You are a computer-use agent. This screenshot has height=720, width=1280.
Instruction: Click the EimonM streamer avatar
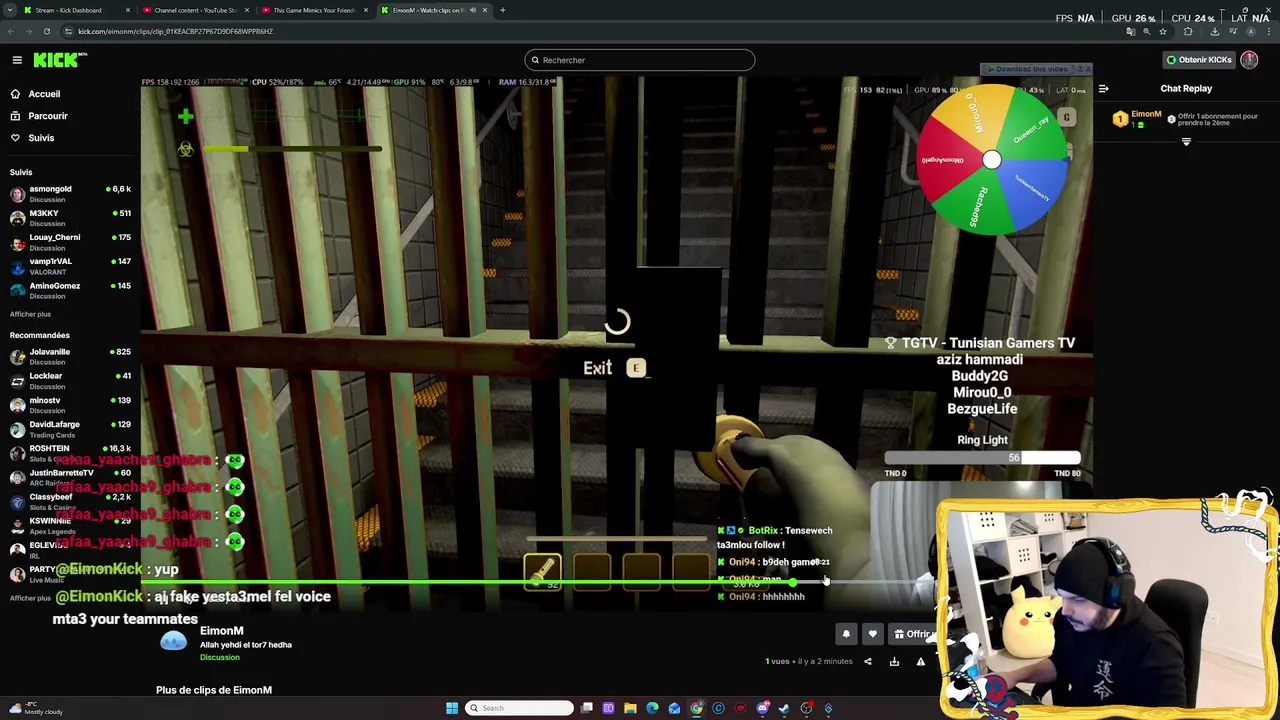coord(174,641)
